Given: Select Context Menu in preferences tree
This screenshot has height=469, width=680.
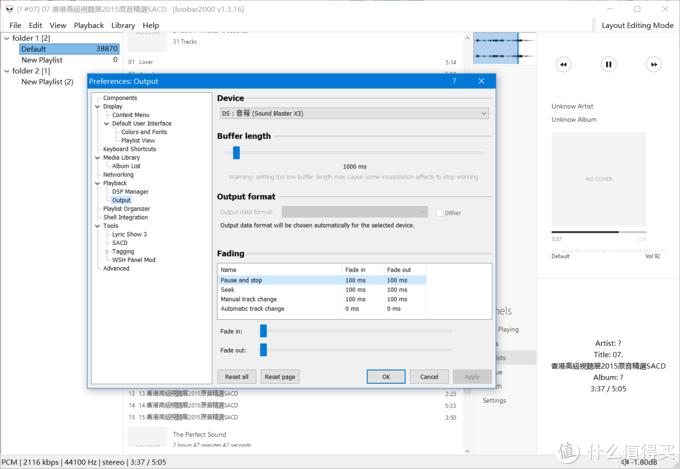Looking at the screenshot, I should coord(131,115).
